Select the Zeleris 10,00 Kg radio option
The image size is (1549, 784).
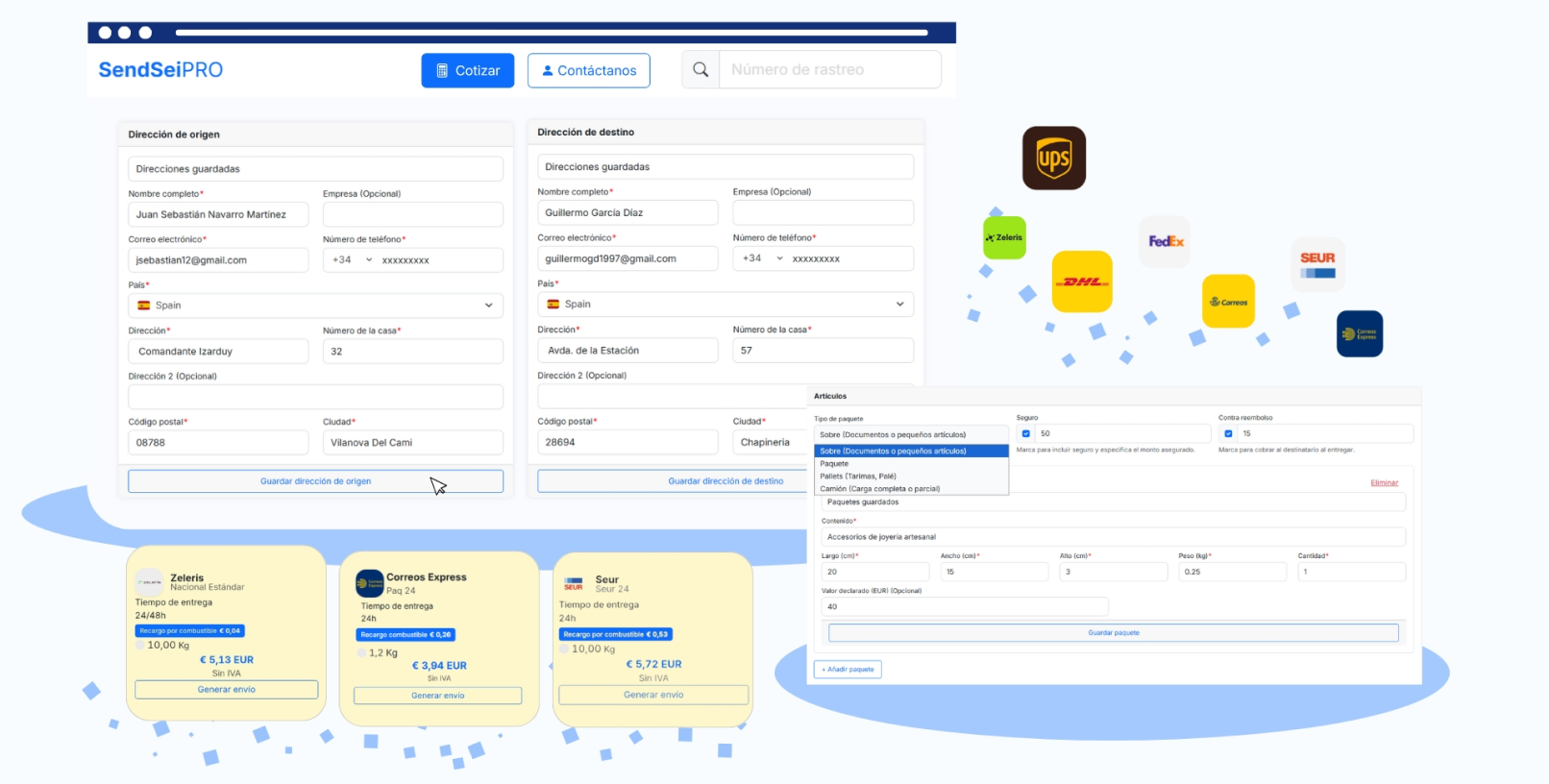coord(140,646)
